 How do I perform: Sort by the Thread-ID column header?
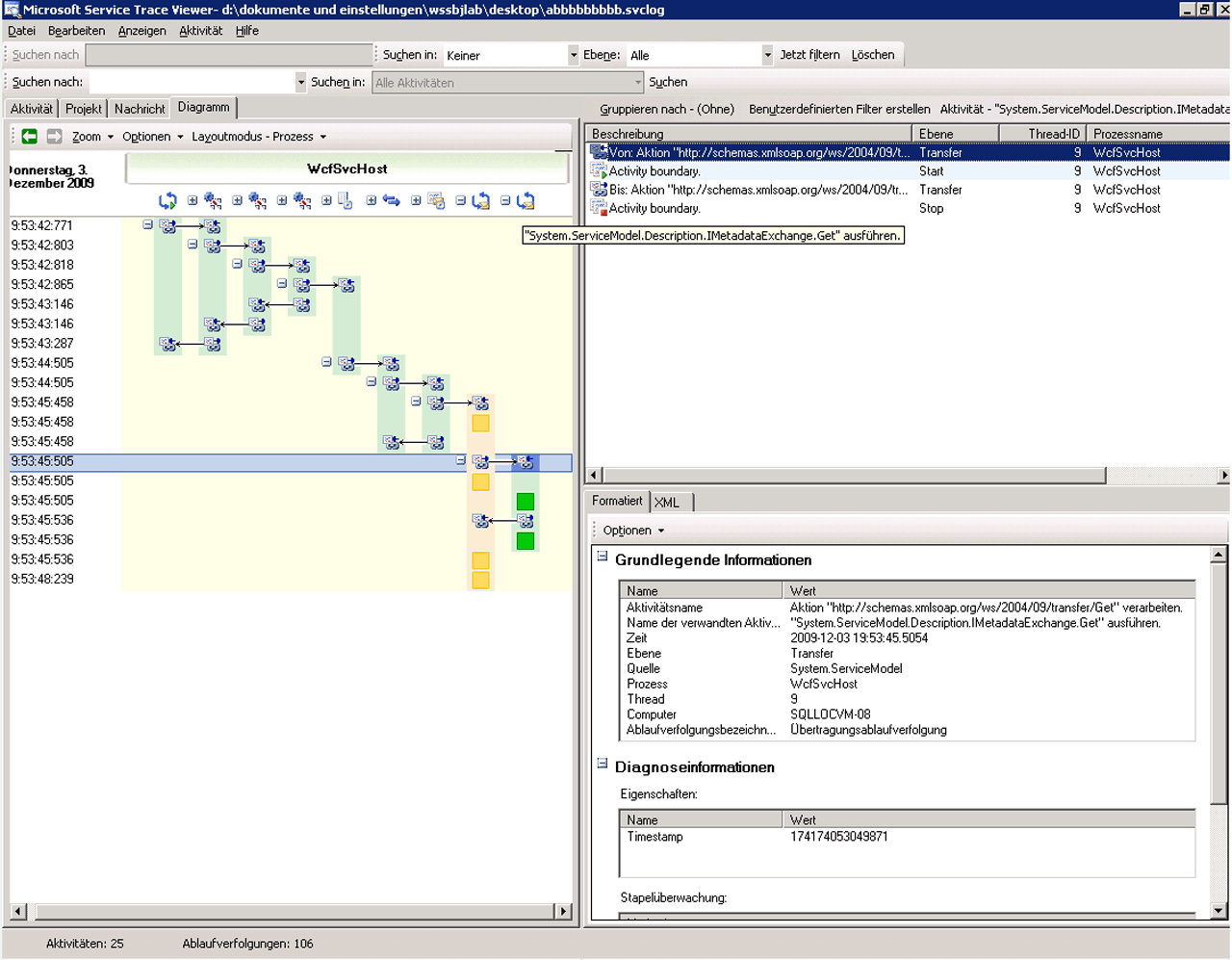[1043, 134]
